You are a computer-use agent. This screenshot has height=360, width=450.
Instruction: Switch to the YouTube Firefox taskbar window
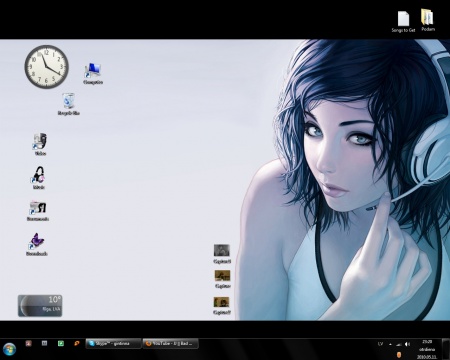(171, 344)
